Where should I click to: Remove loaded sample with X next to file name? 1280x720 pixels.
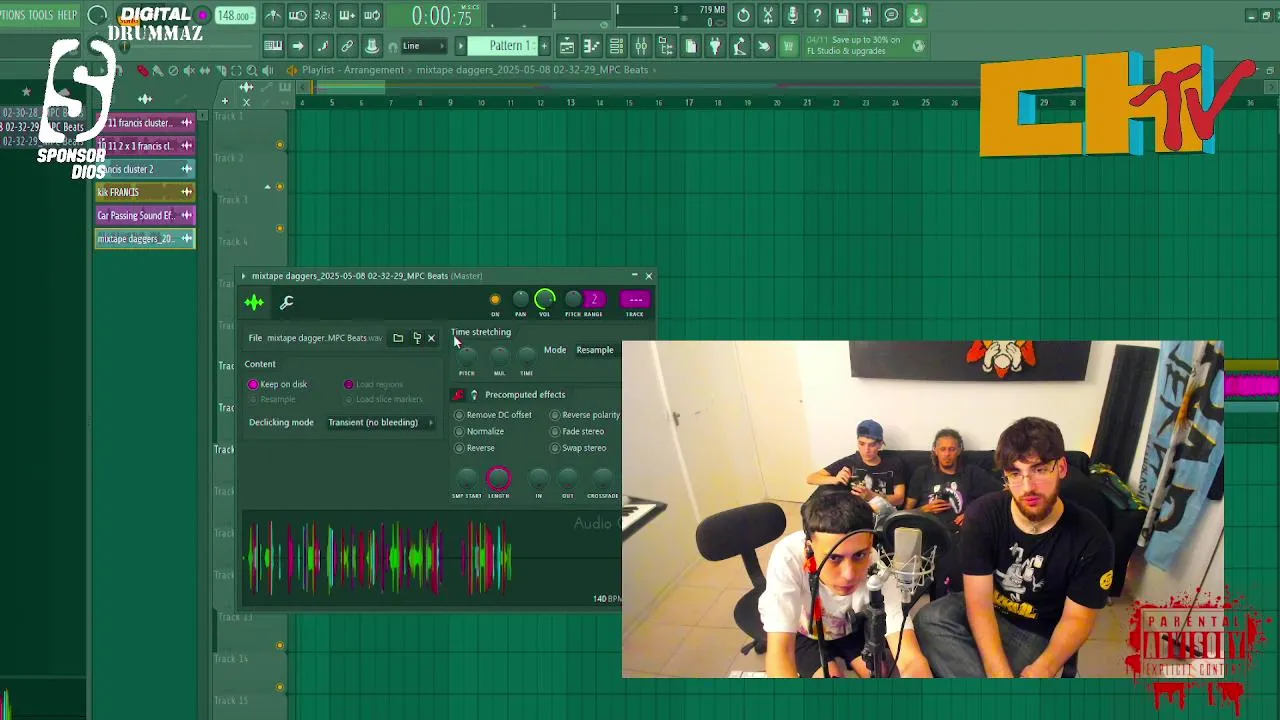431,338
